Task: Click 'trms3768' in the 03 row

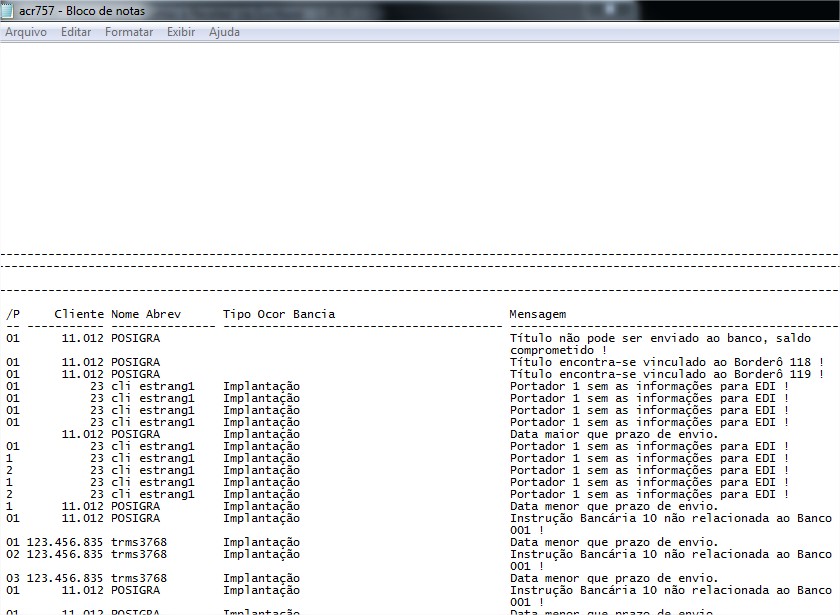Action: pyautogui.click(x=139, y=578)
